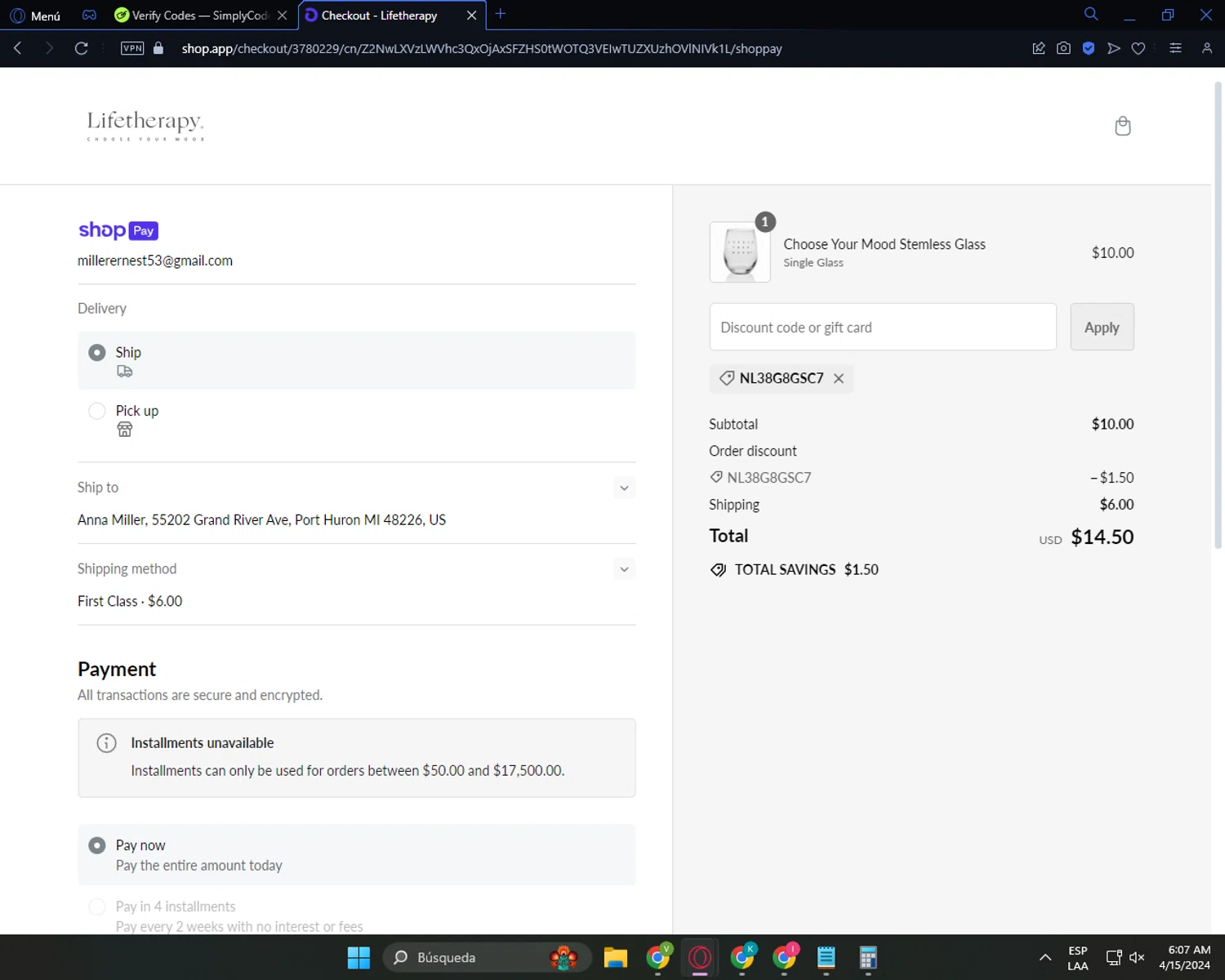This screenshot has height=980, width=1225.
Task: Open the Opera Menu button
Action: pos(35,16)
